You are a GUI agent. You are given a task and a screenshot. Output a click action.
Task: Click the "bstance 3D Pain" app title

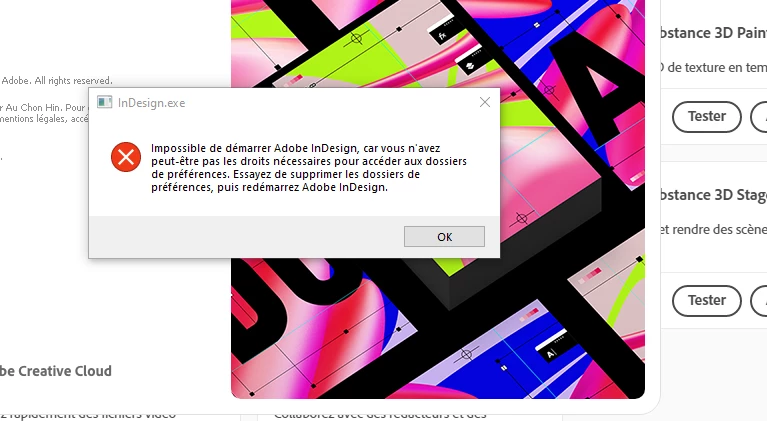pyautogui.click(x=713, y=33)
